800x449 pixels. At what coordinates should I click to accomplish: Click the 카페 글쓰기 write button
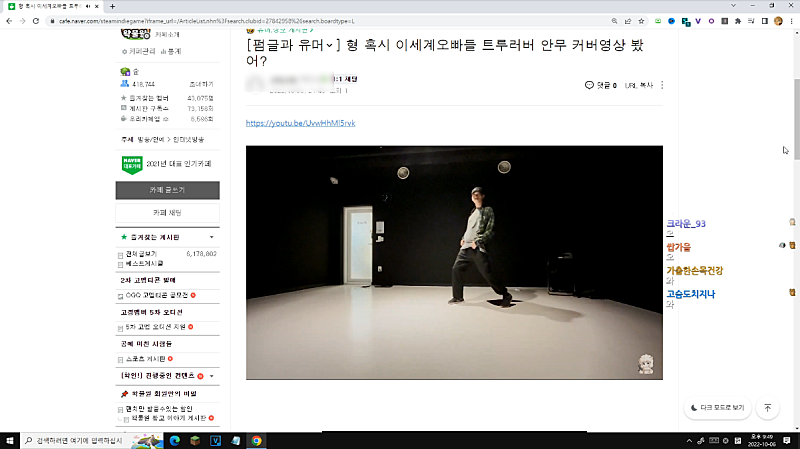[167, 190]
